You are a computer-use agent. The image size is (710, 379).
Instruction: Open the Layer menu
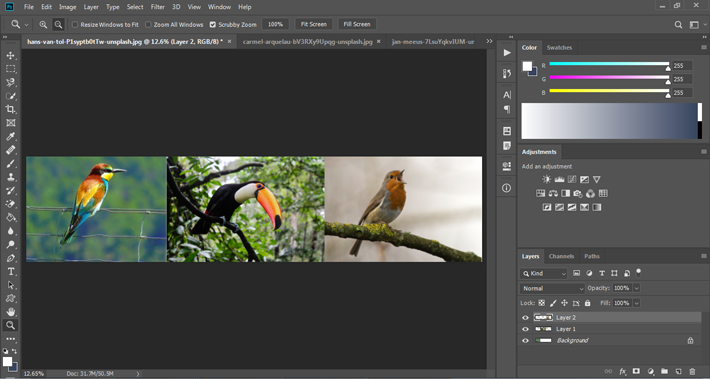(91, 7)
